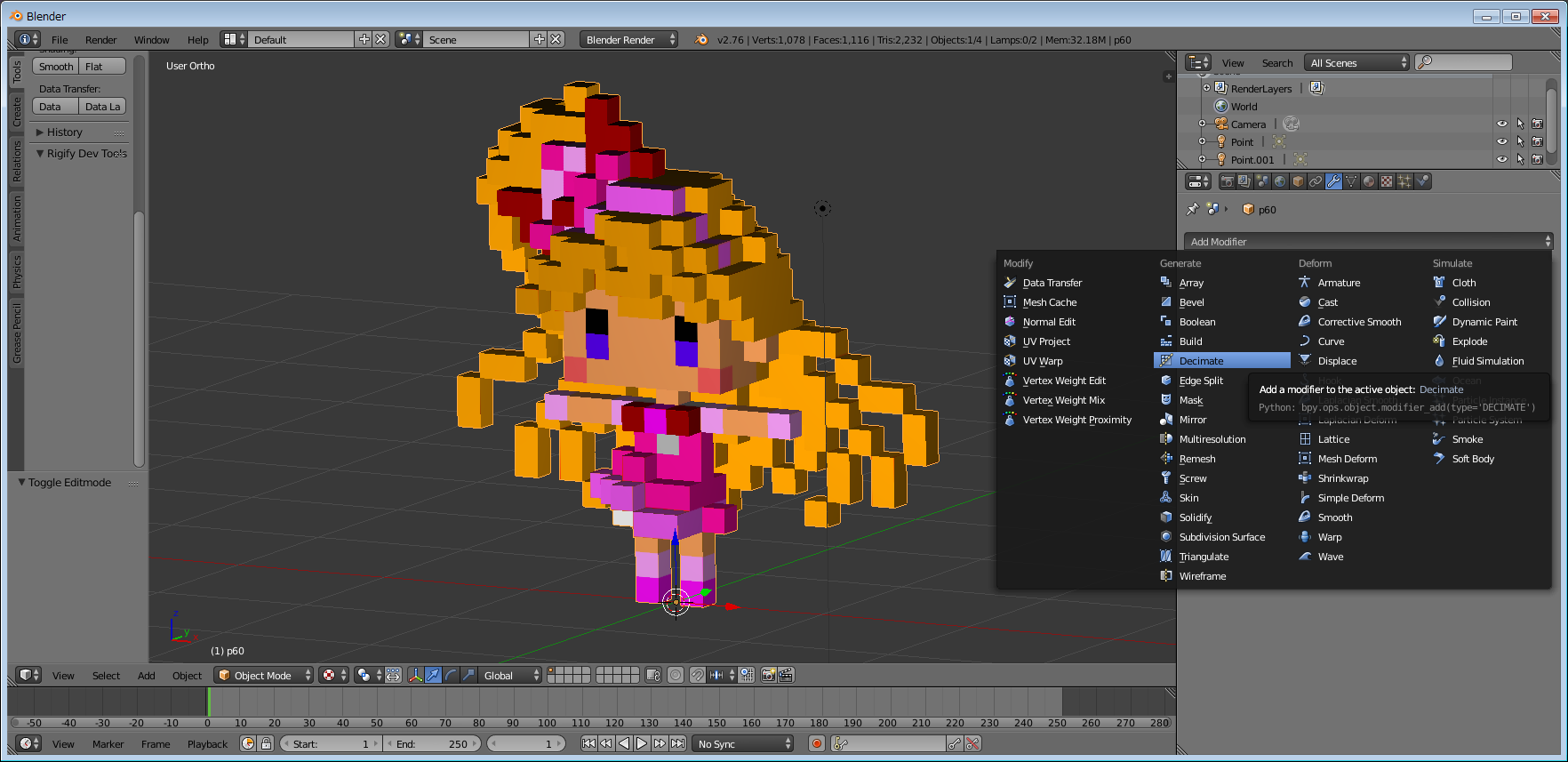Open the World properties tab icon
1568x762 pixels.
coord(1280,181)
